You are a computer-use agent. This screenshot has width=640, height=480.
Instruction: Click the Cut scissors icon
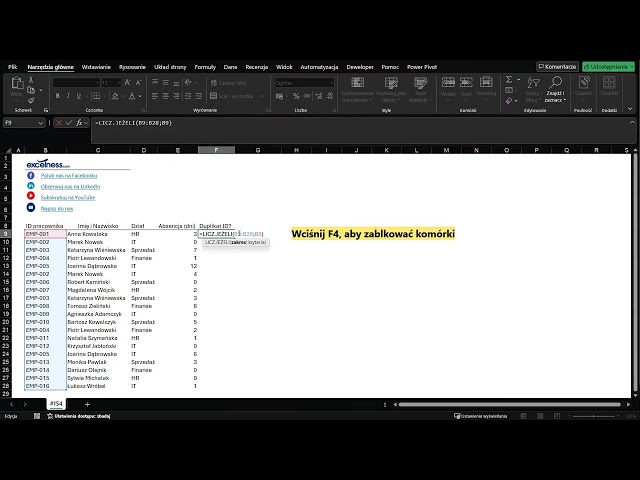[x=31, y=80]
